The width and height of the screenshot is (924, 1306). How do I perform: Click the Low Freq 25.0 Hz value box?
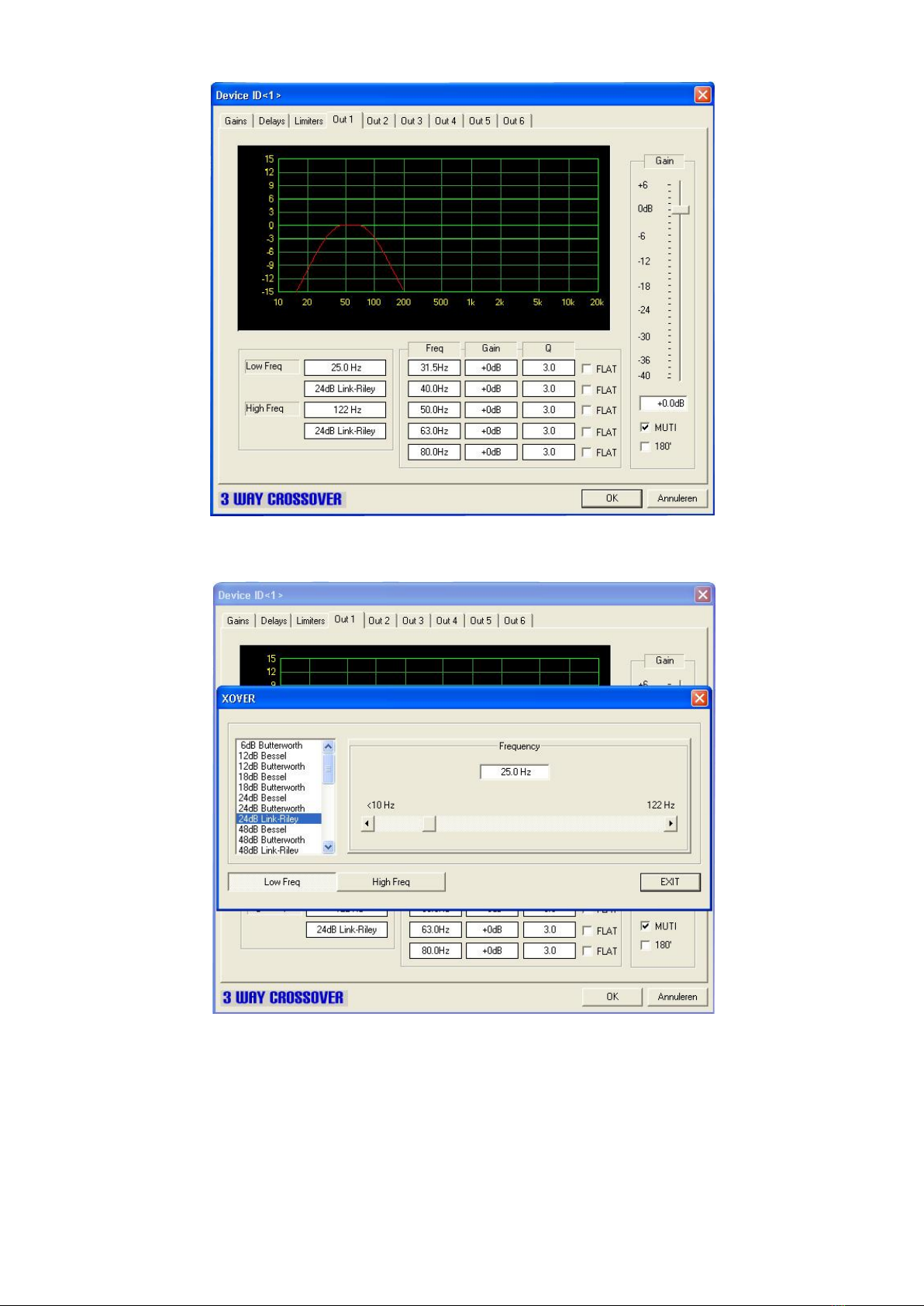345,368
